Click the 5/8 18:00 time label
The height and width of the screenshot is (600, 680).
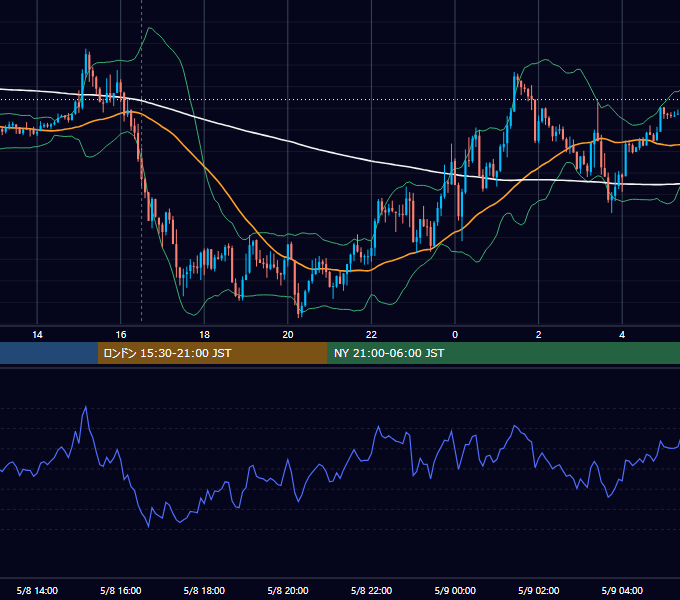[204, 590]
